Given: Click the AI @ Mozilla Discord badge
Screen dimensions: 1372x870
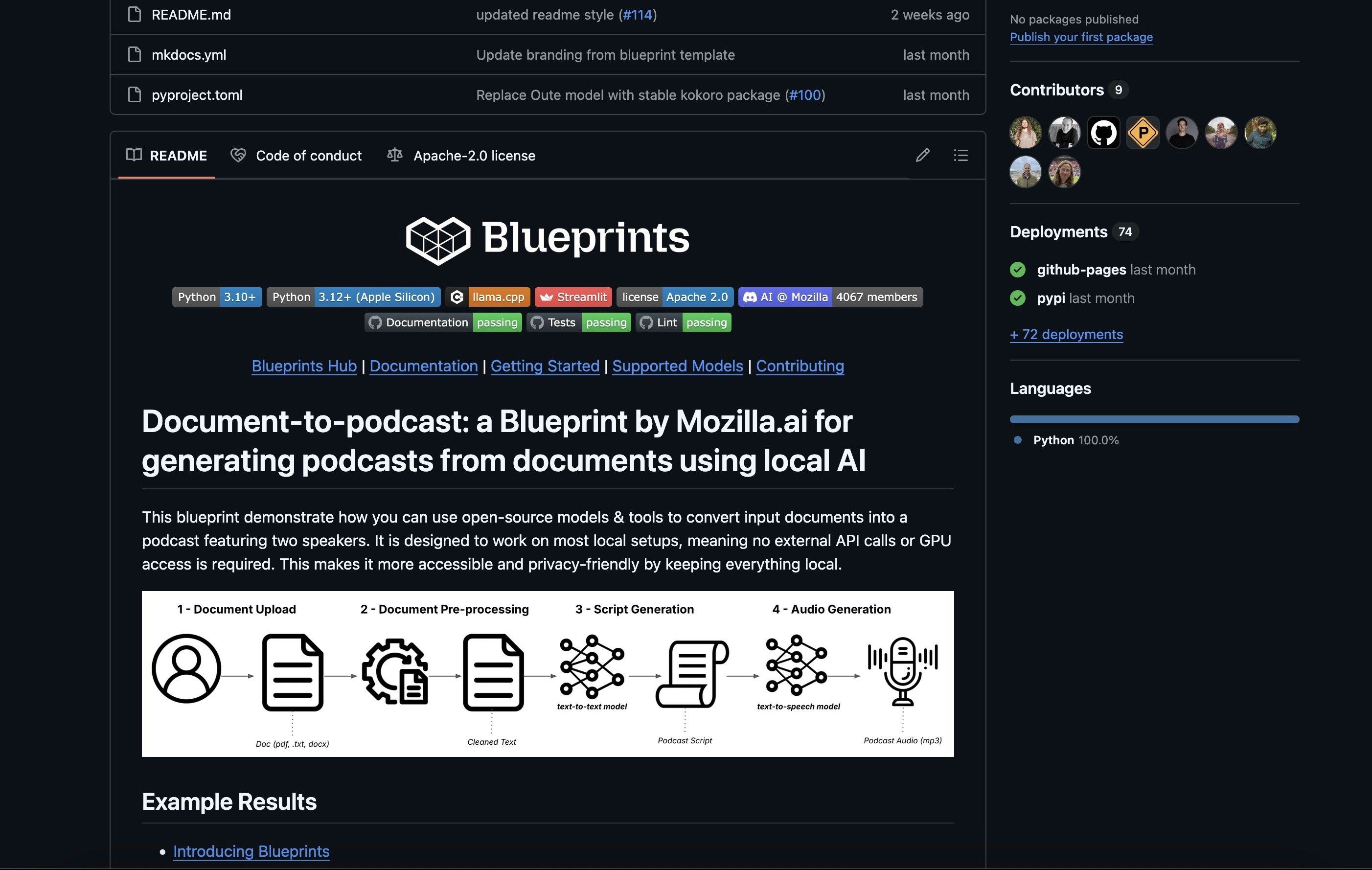Looking at the screenshot, I should (830, 297).
